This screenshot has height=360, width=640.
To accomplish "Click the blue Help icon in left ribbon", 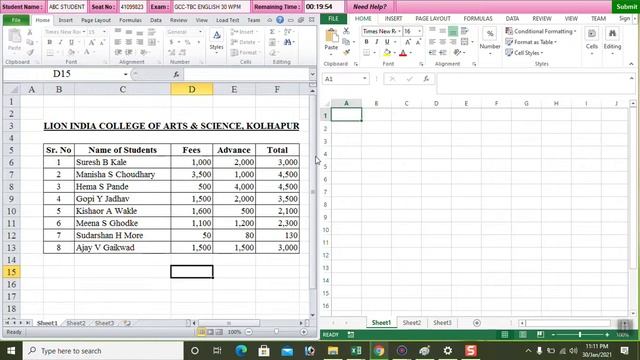I will pos(280,20).
